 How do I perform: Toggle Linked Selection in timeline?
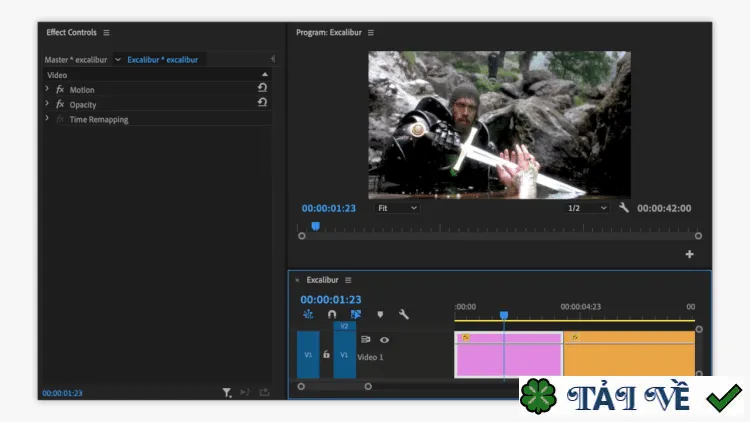tap(356, 314)
